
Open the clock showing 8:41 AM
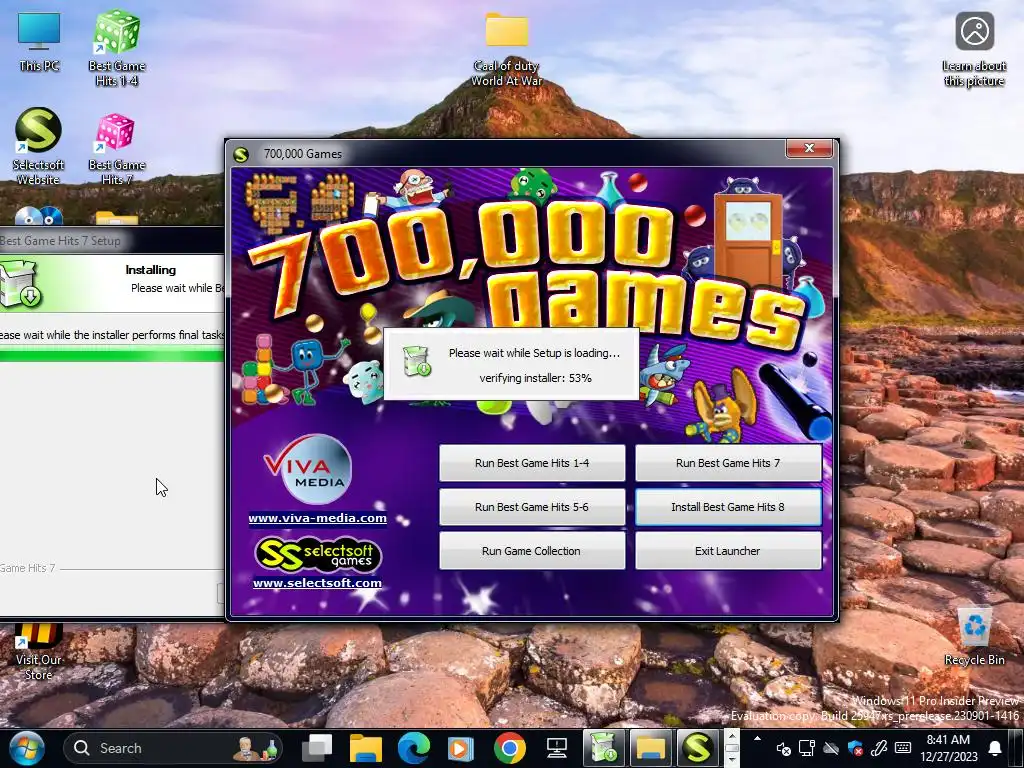(x=949, y=748)
